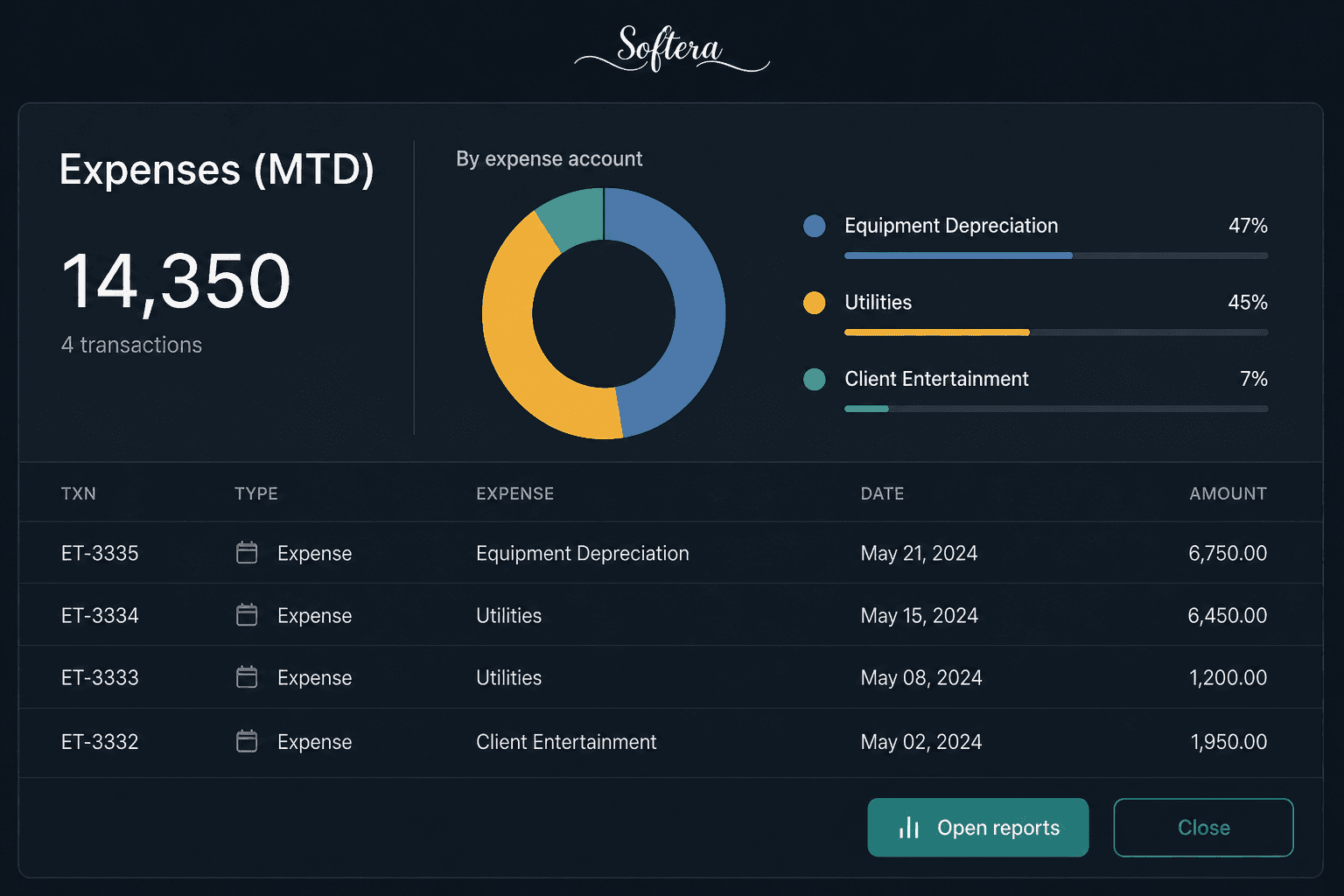Select transaction ET-3334

[100, 615]
